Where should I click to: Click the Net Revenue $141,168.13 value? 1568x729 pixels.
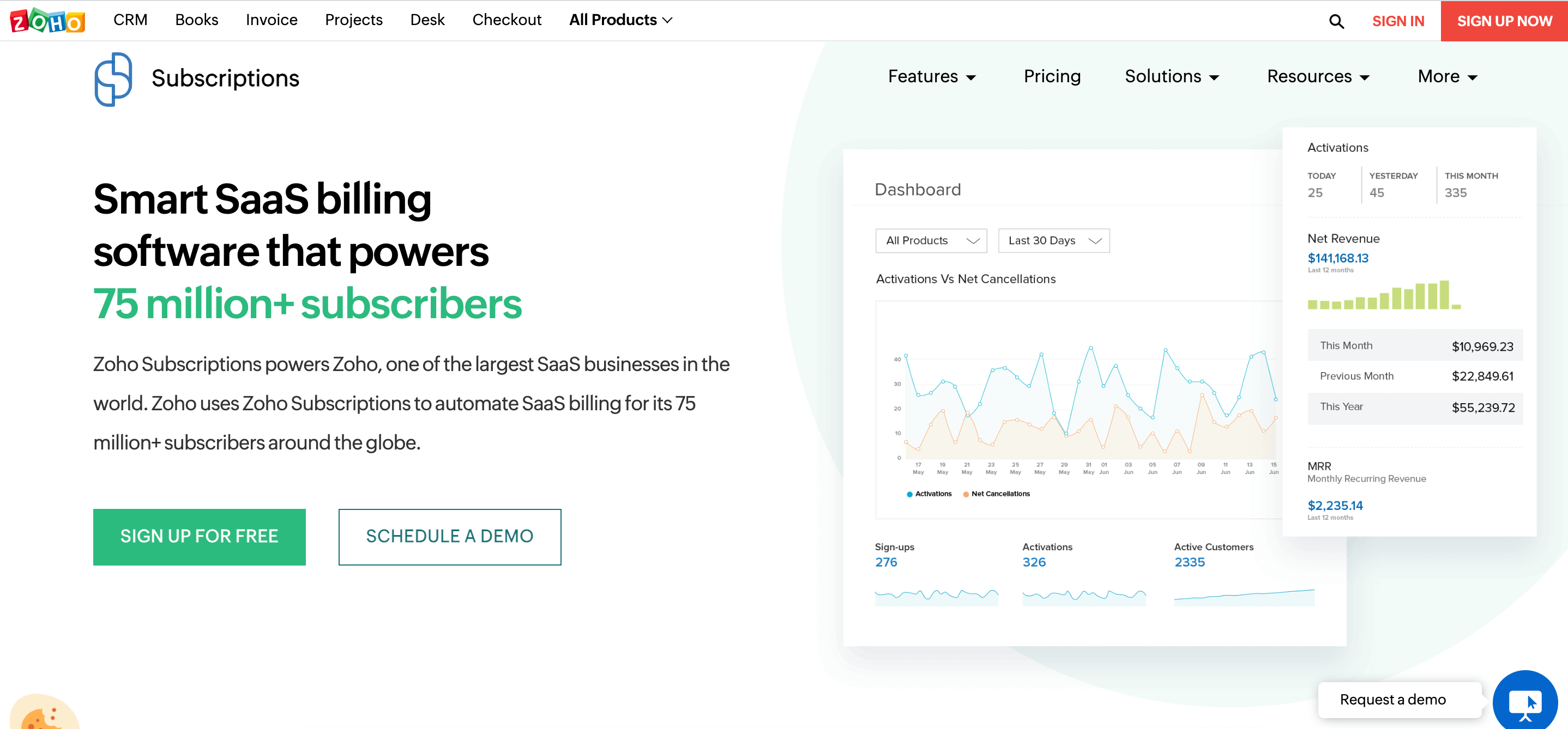(x=1338, y=258)
